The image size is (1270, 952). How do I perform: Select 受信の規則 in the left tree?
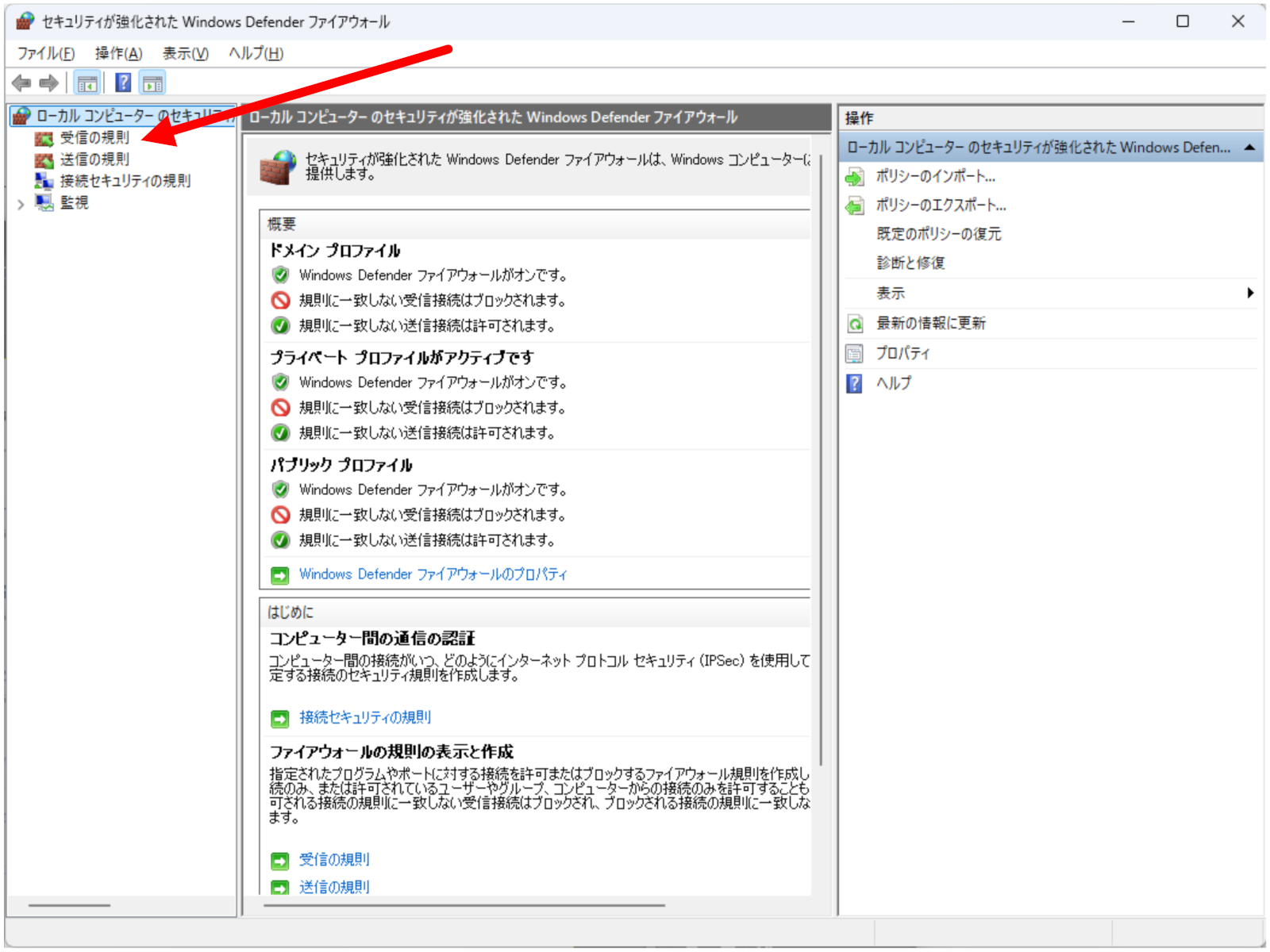(x=94, y=138)
